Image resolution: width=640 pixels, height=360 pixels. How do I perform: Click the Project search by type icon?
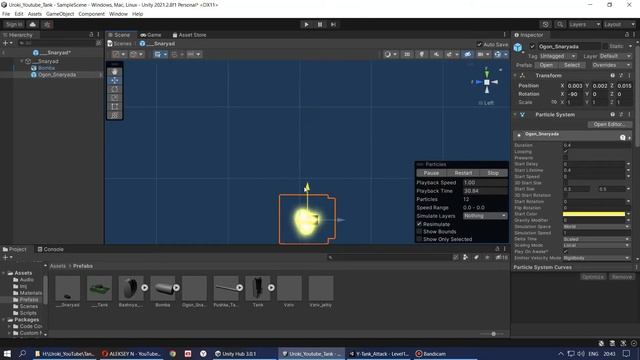[465, 257]
